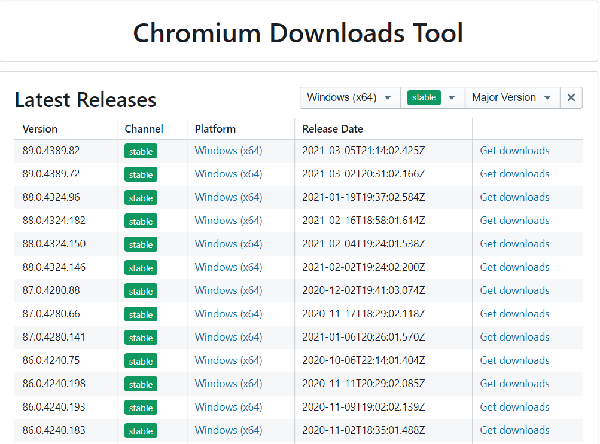600x444 pixels.
Task: Clear filters with the X button
Action: (x=571, y=98)
